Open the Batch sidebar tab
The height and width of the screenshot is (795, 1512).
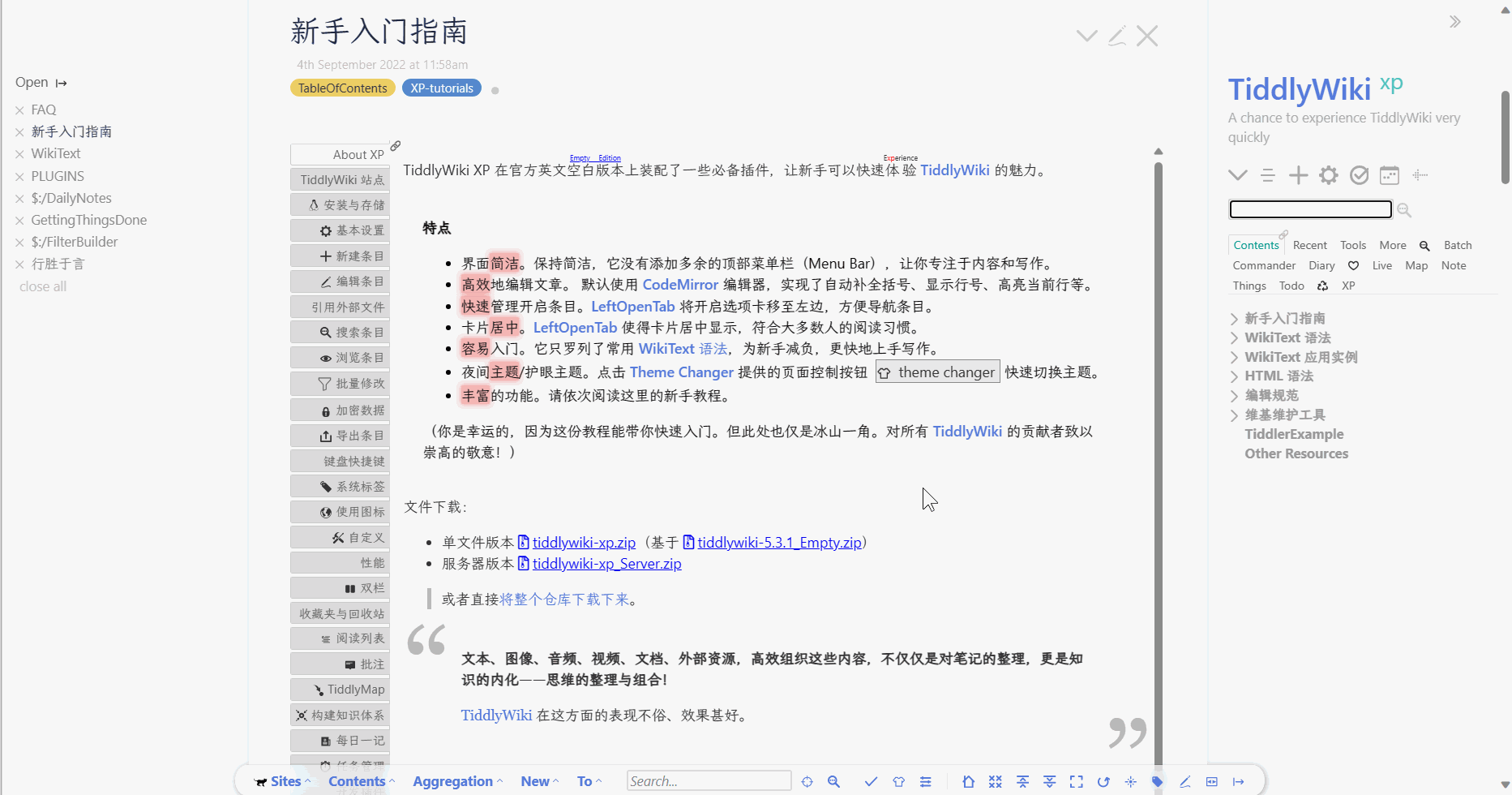tap(1458, 245)
